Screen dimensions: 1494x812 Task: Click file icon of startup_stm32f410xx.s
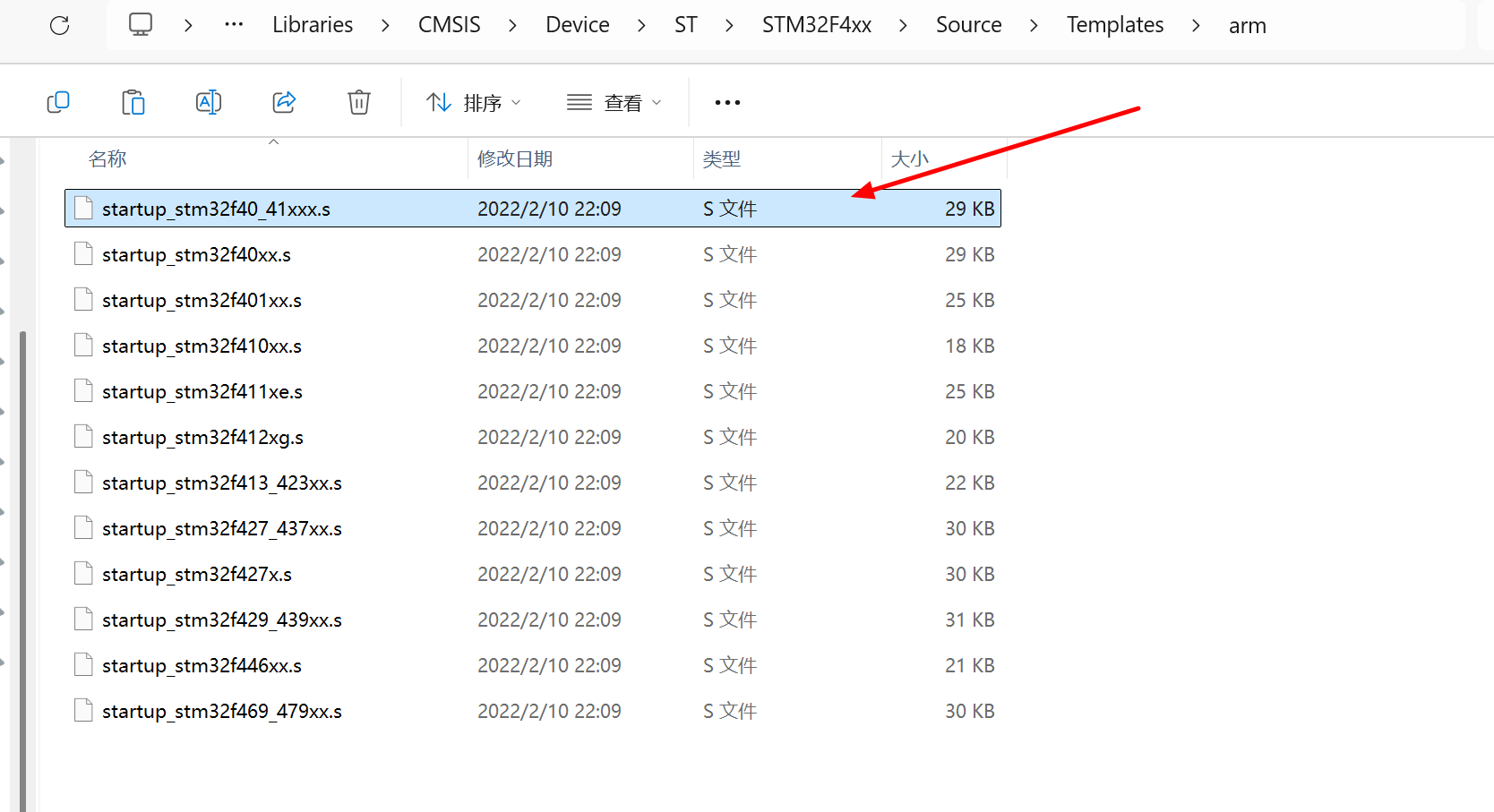(x=83, y=346)
